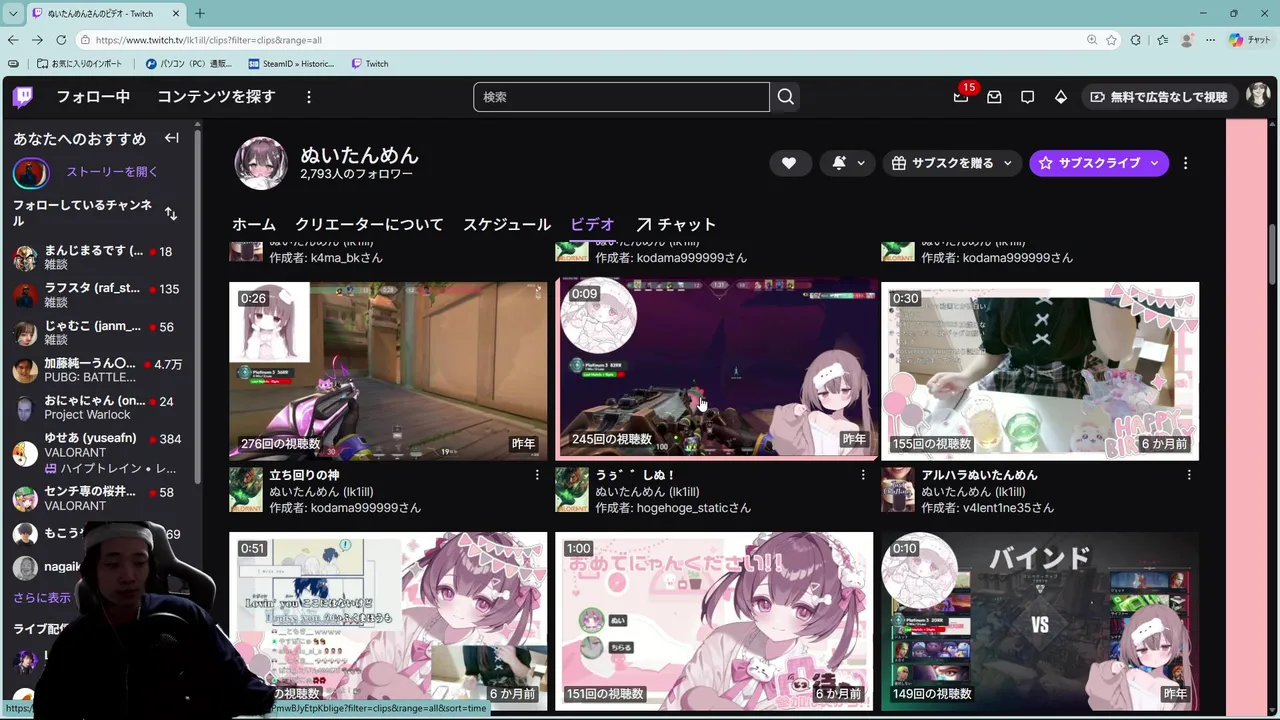The width and height of the screenshot is (1280, 720).
Task: Open the Twitch bookmark in favorites bar
Action: [370, 64]
